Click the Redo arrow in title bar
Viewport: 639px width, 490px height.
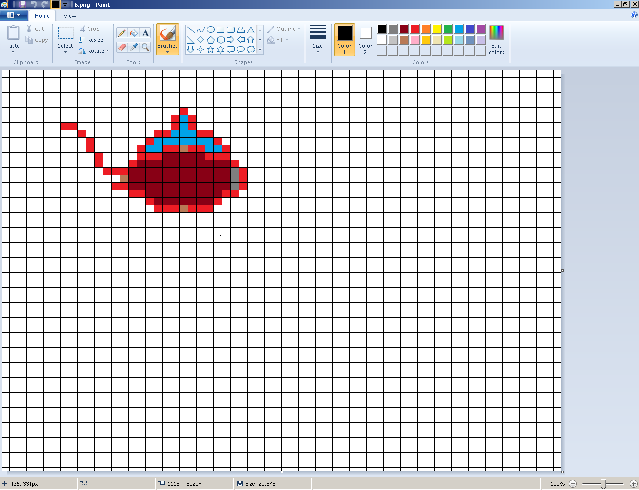coord(45,4)
